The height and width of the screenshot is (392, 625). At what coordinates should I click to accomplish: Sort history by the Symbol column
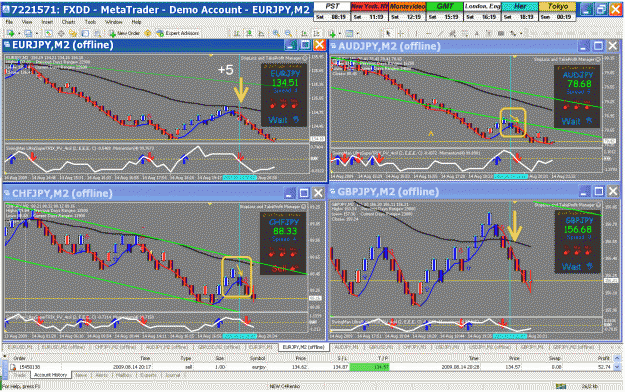click(x=257, y=358)
